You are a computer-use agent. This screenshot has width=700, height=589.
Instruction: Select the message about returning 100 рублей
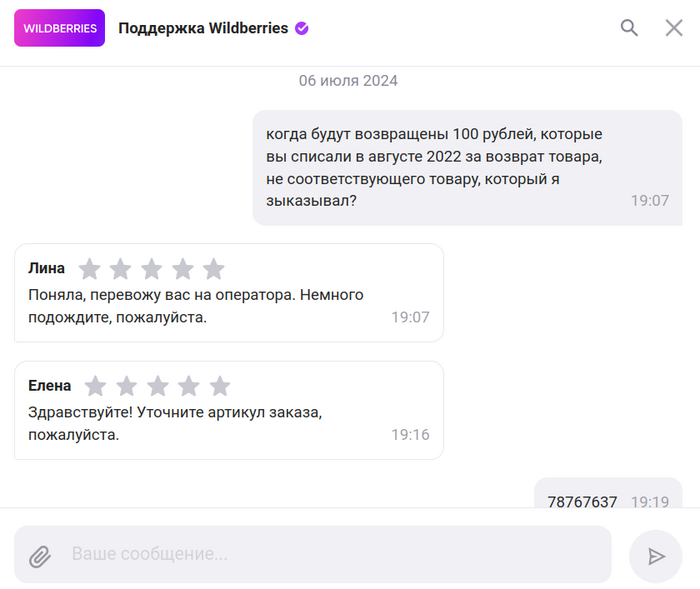pyautogui.click(x=467, y=167)
